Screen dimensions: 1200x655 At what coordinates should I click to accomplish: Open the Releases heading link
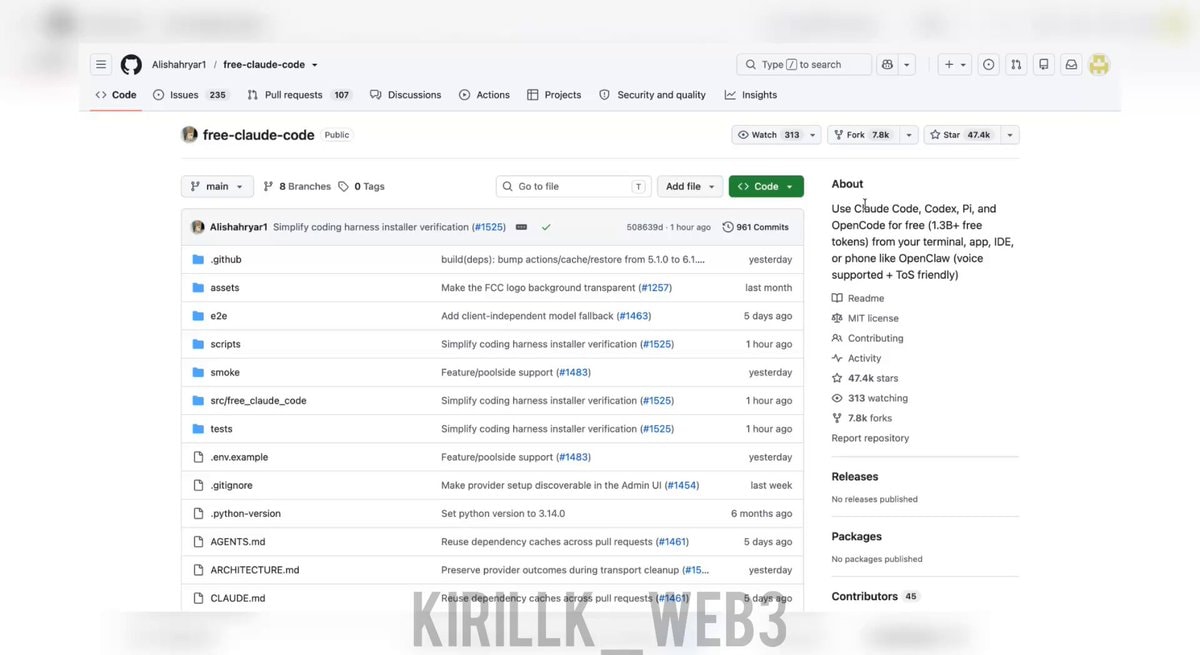(x=855, y=477)
